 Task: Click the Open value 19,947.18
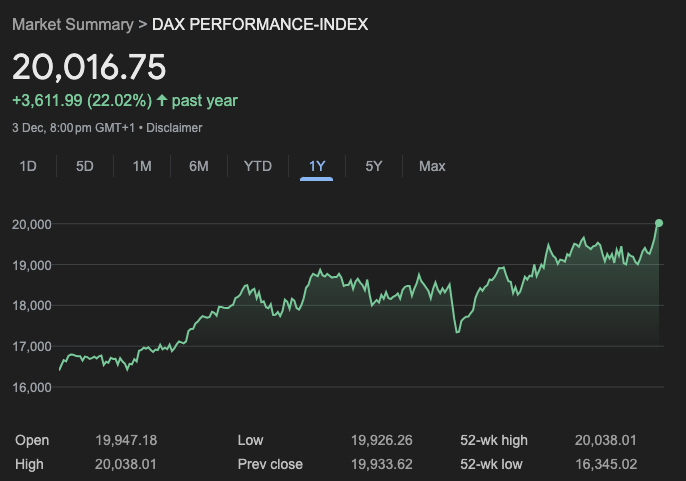(x=126, y=440)
